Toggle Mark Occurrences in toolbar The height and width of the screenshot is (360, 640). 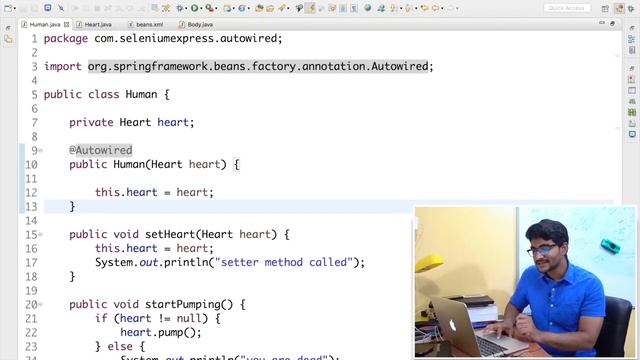(x=310, y=8)
